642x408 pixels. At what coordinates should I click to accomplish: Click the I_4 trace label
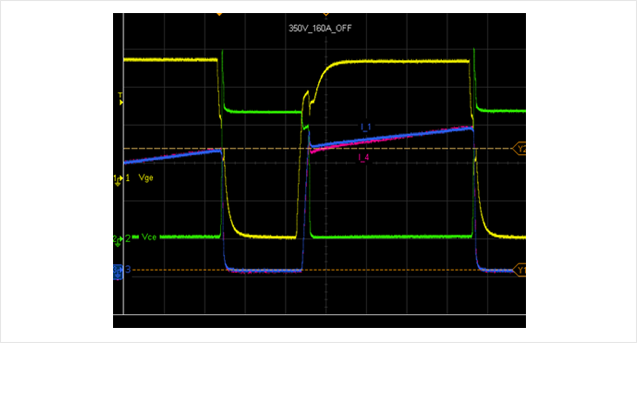click(x=364, y=157)
